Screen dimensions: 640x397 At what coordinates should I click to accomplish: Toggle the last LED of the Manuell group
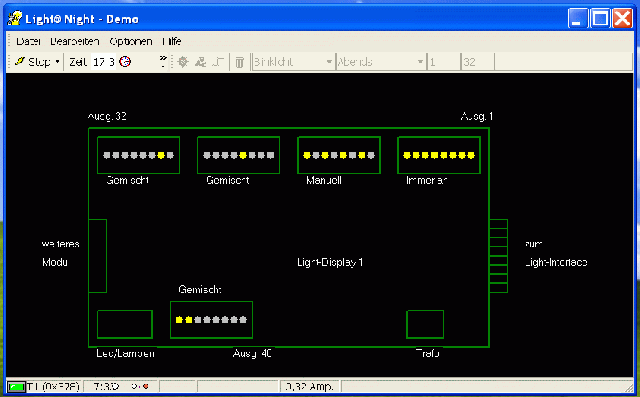click(x=371, y=155)
